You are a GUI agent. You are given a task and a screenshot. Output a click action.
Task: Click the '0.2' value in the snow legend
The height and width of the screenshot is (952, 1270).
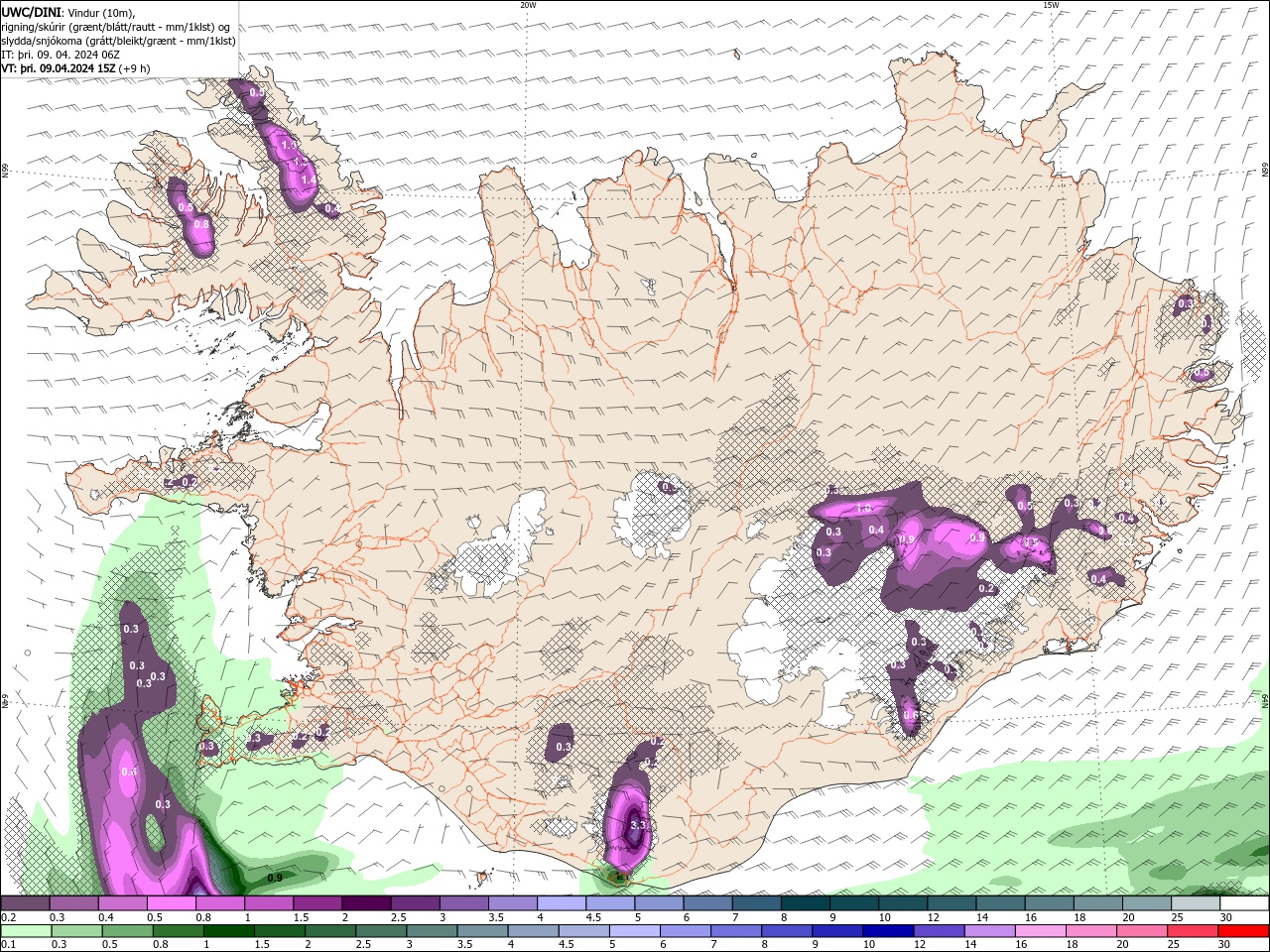(x=8, y=917)
